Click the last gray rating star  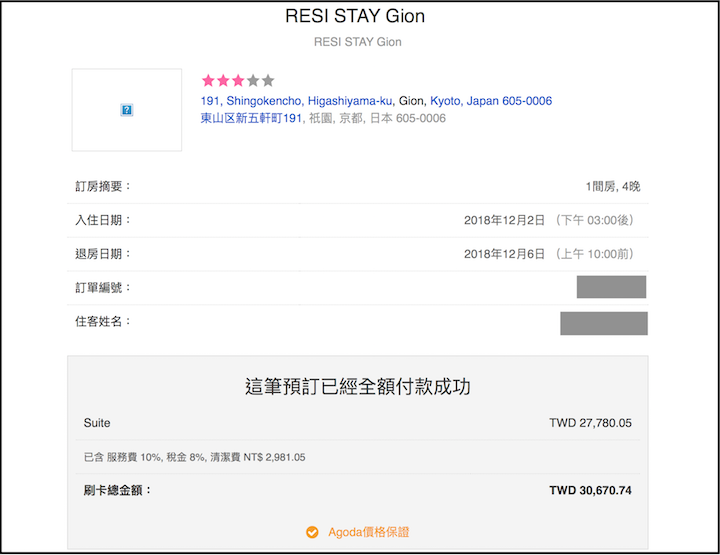(268, 81)
